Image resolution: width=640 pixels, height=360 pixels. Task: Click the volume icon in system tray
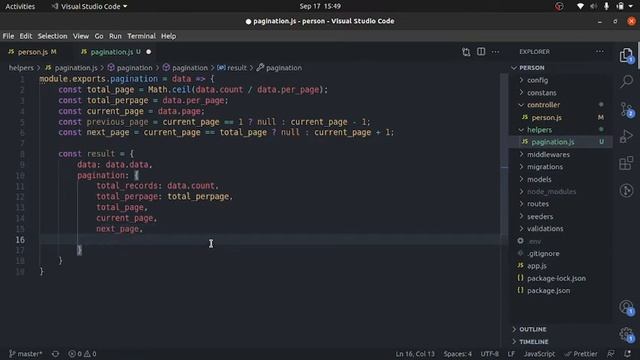[x=593, y=6]
